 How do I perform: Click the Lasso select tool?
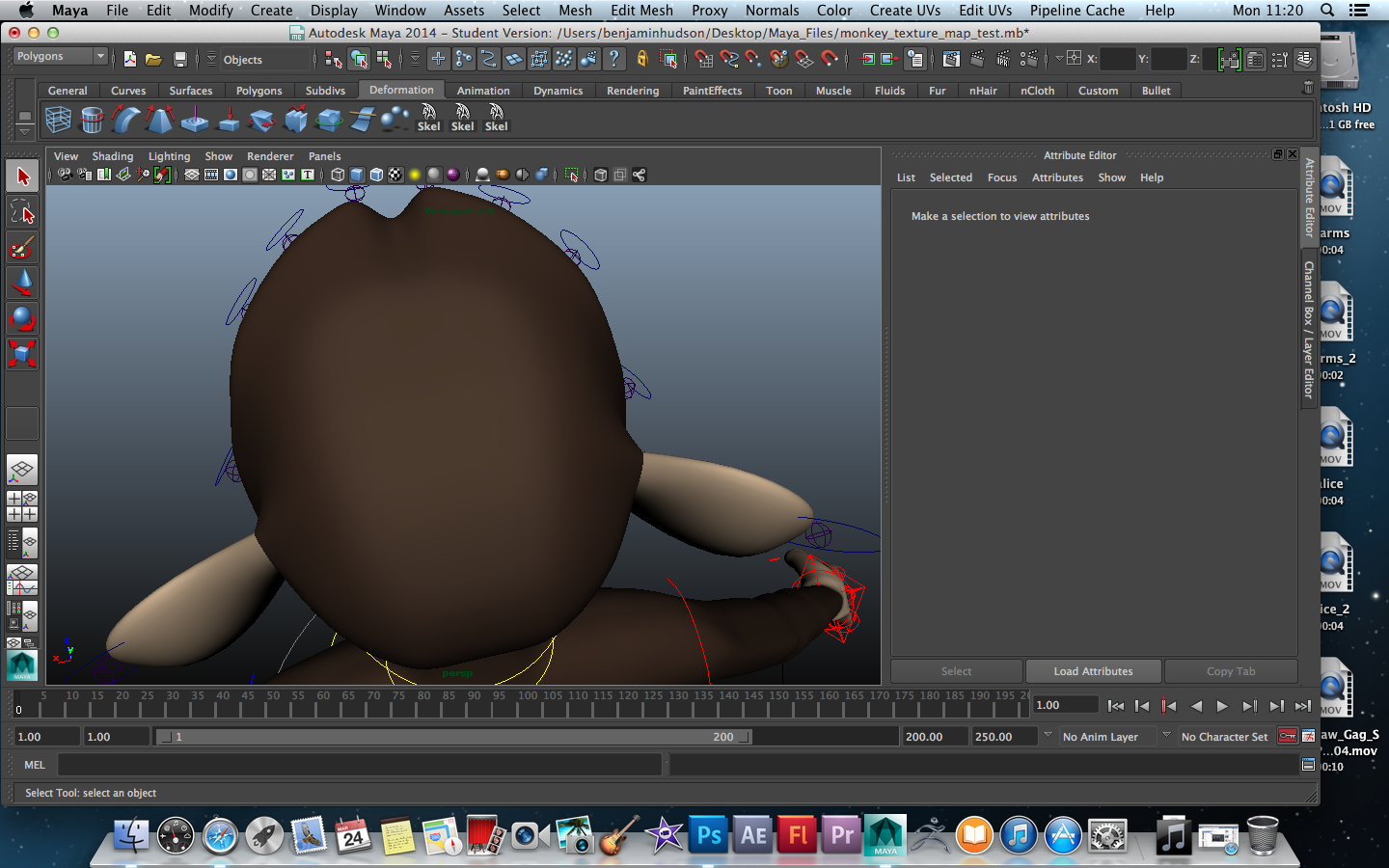coord(22,212)
